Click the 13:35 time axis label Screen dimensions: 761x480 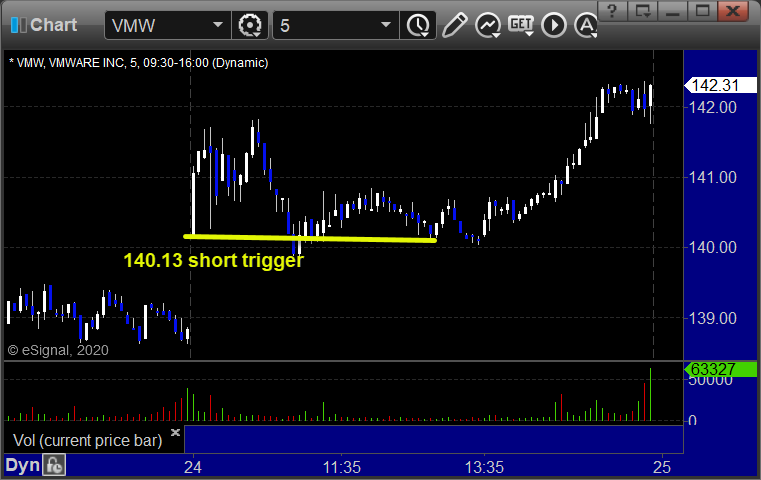pos(484,468)
